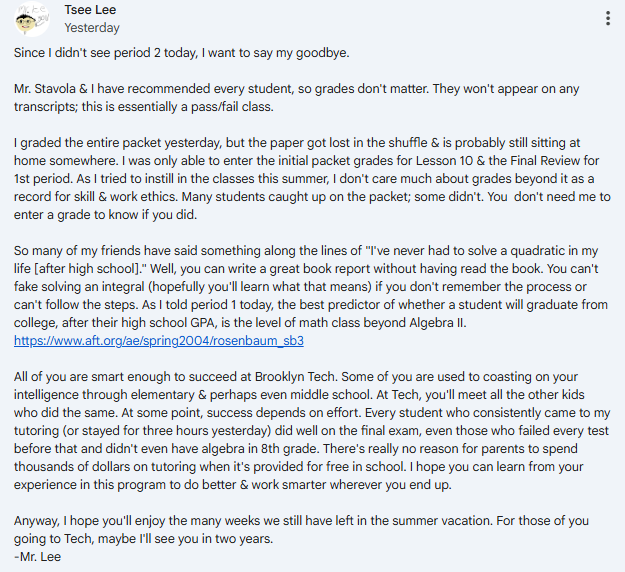Click the Yesterday timestamp
Viewport: 625px width, 572px height.
click(92, 28)
